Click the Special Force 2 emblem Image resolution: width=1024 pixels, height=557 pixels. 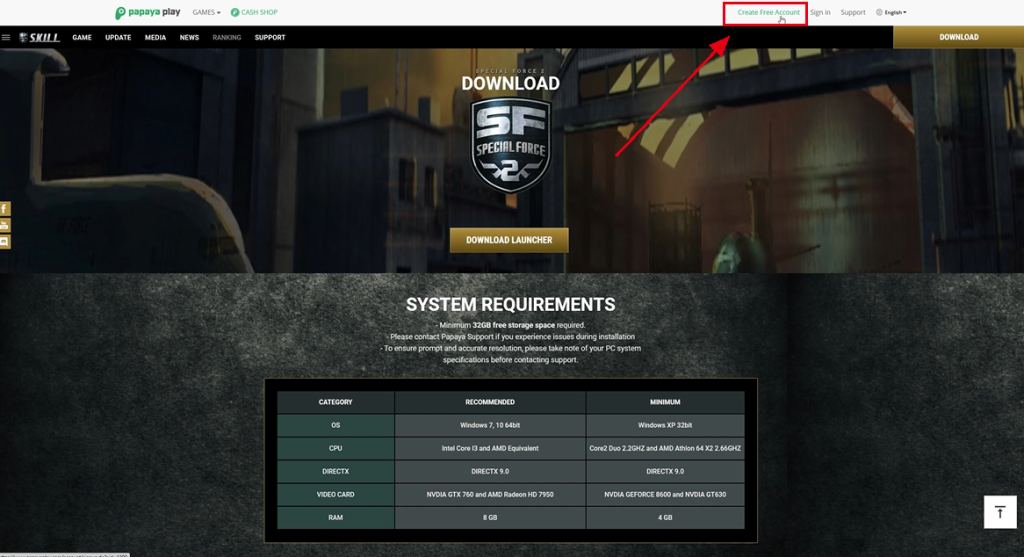(x=510, y=146)
